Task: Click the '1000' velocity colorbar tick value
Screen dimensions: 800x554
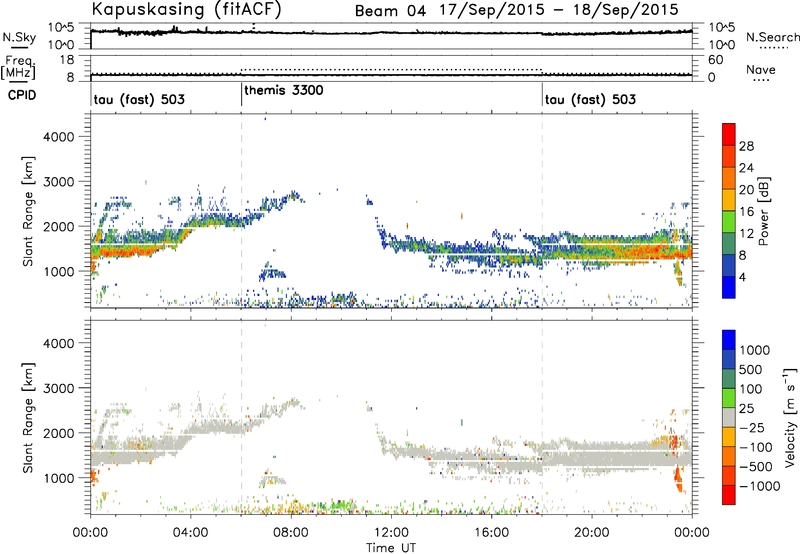Action: 755,350
